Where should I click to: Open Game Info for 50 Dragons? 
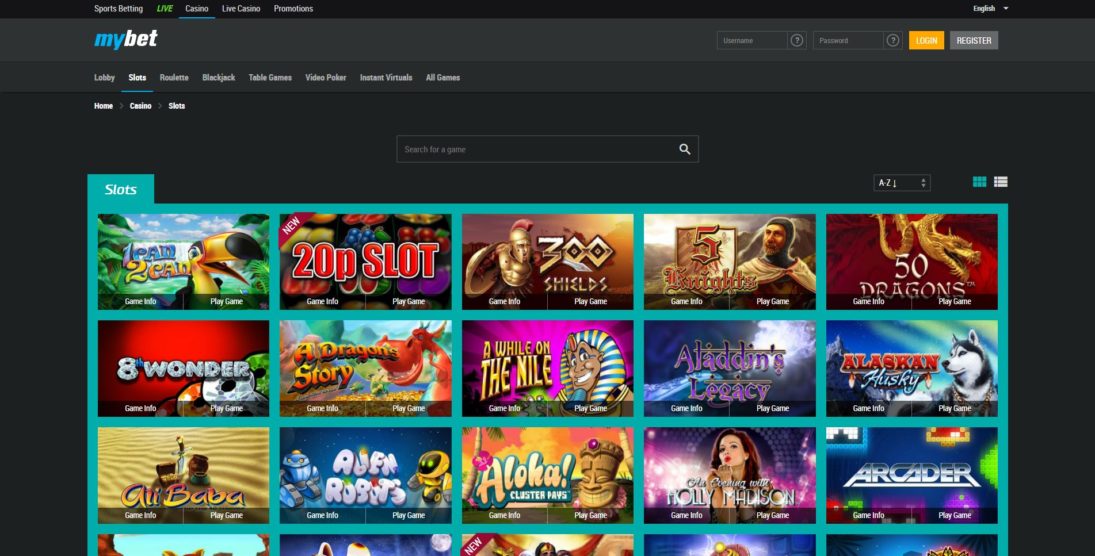[869, 302]
